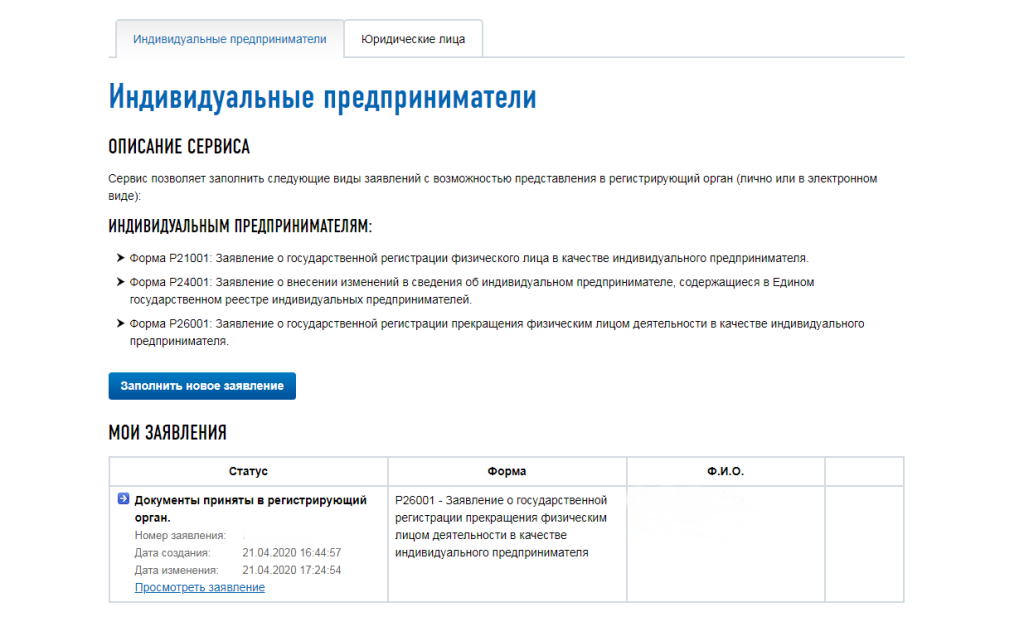This screenshot has width=1024, height=622.
Task: Click the blue arrow status icon
Action: pyautogui.click(x=123, y=499)
